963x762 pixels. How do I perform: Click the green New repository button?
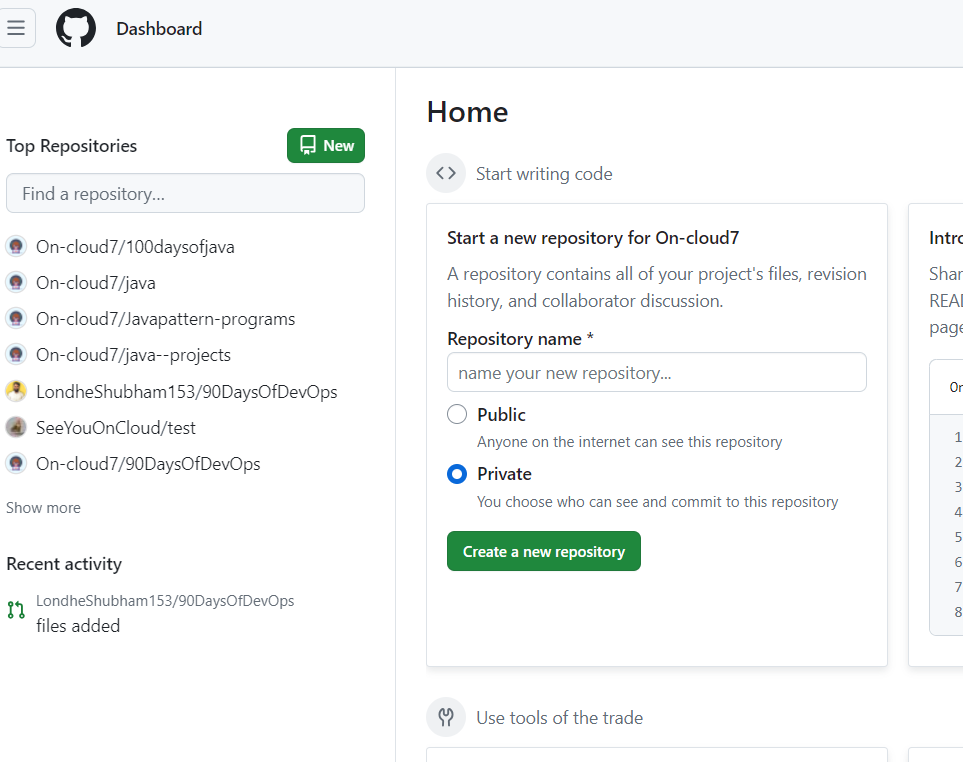(x=326, y=145)
